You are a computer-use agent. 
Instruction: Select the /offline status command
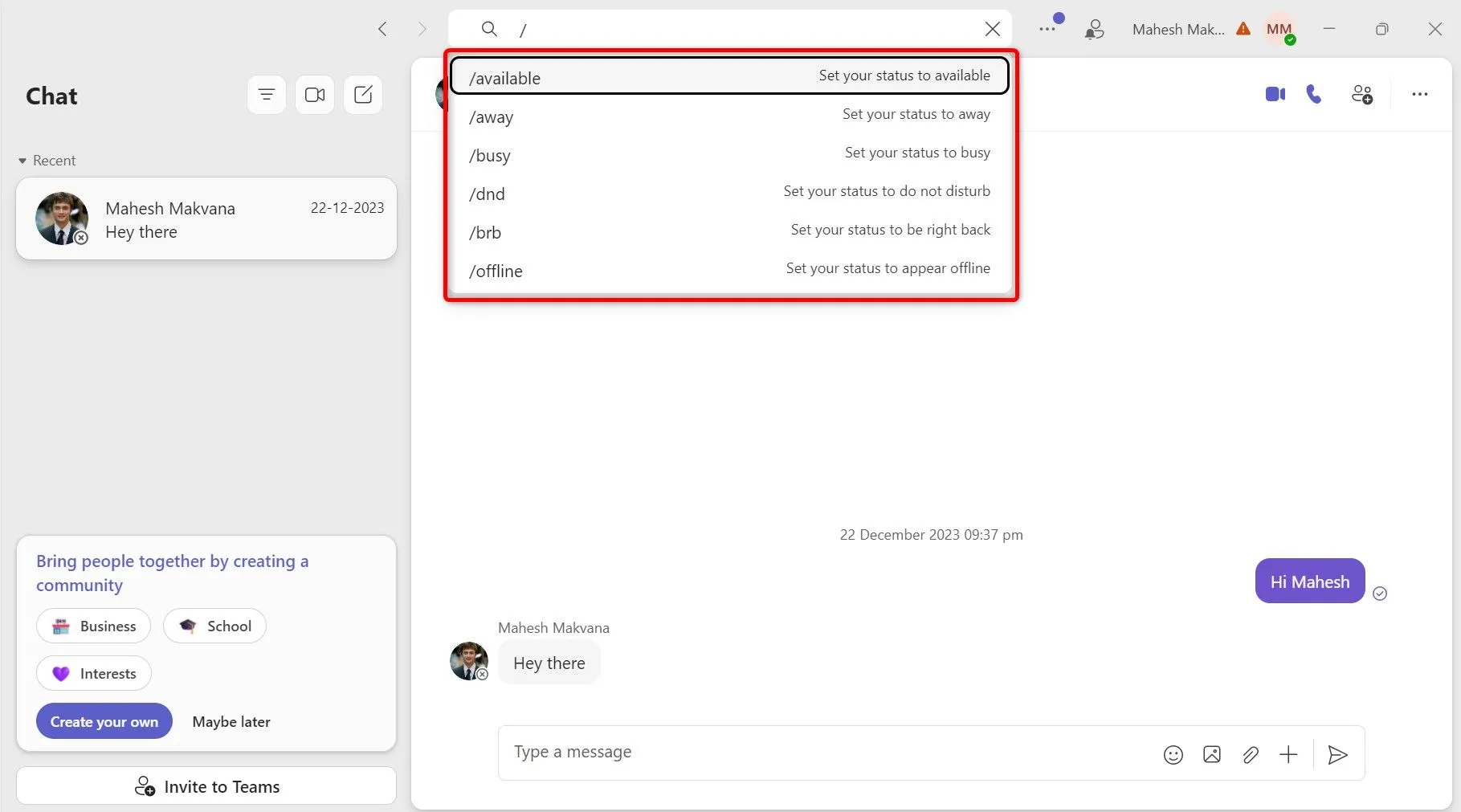pos(728,270)
